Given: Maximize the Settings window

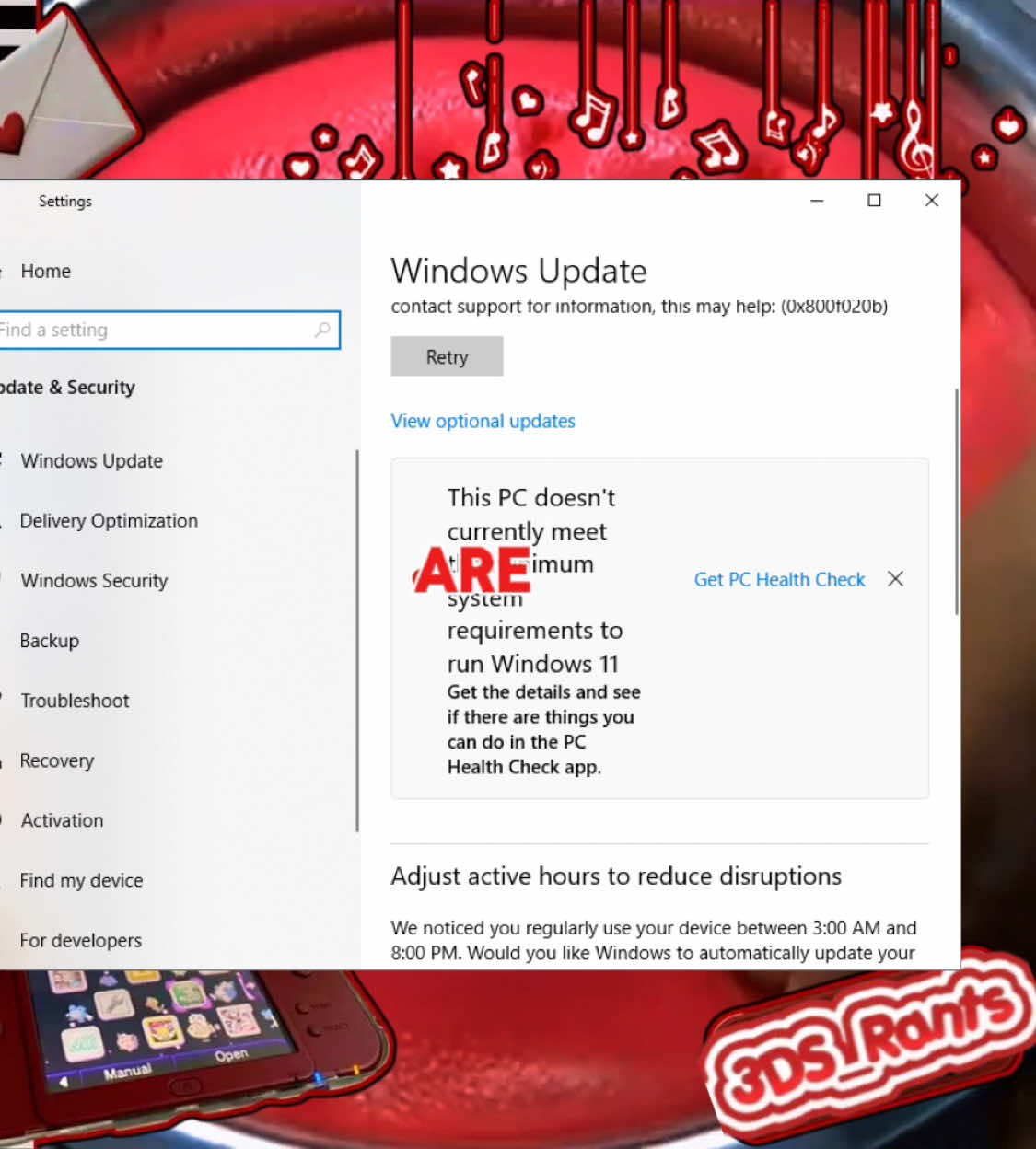Looking at the screenshot, I should coord(874,201).
